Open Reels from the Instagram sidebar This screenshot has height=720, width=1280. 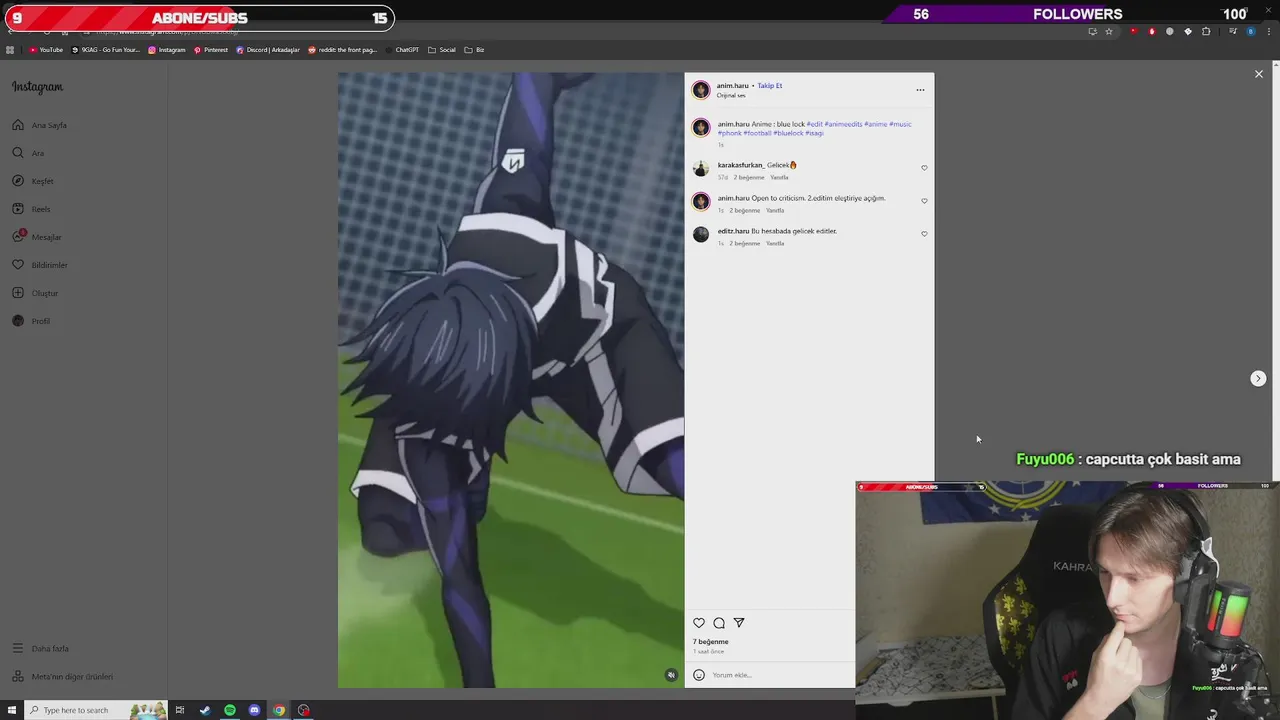click(31, 209)
